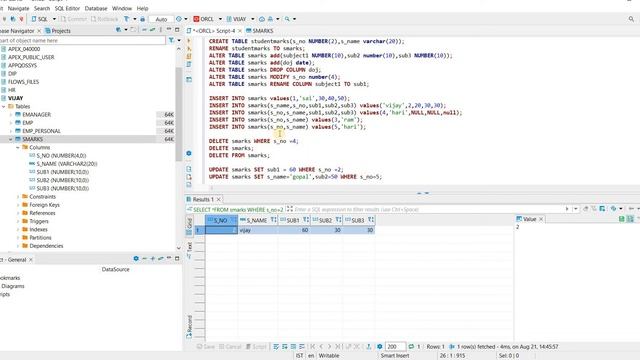Maximize the Database Navigator panel

(x=177, y=30)
